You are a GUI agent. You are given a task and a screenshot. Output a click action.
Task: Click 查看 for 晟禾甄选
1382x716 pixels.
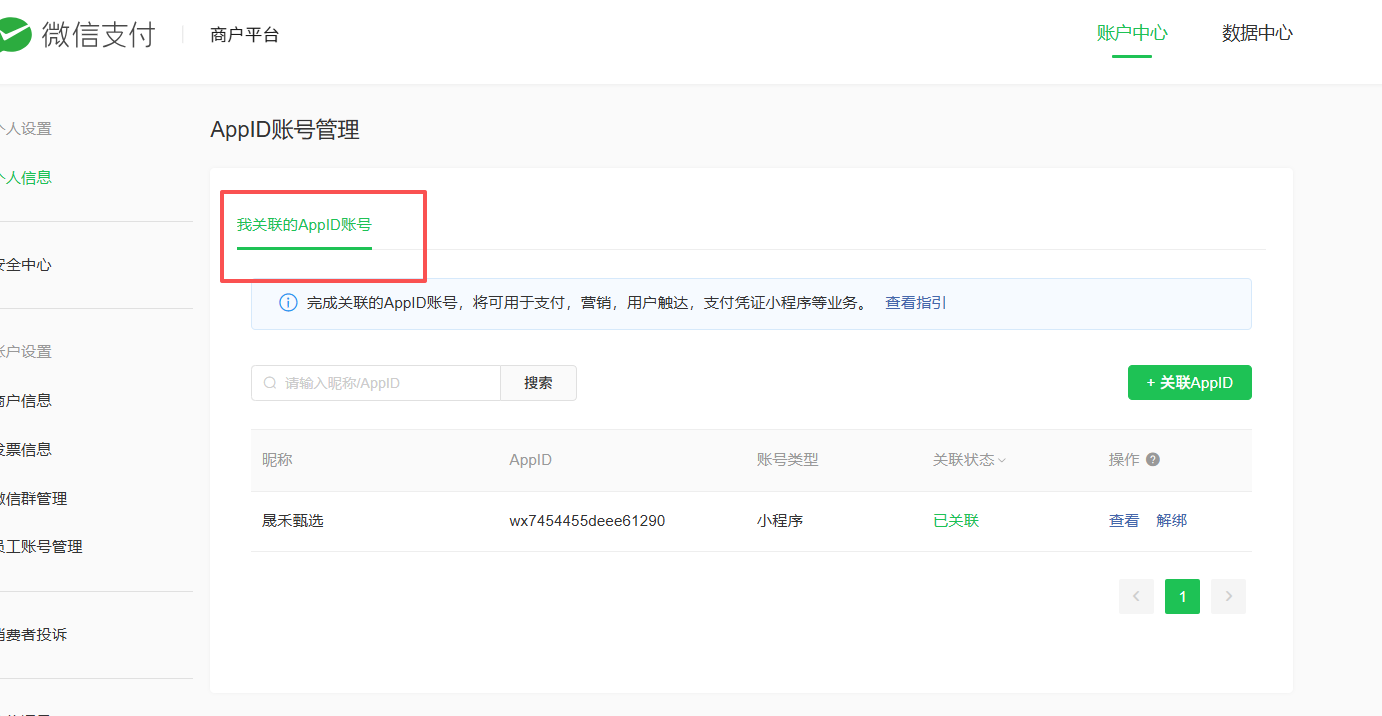(1124, 521)
